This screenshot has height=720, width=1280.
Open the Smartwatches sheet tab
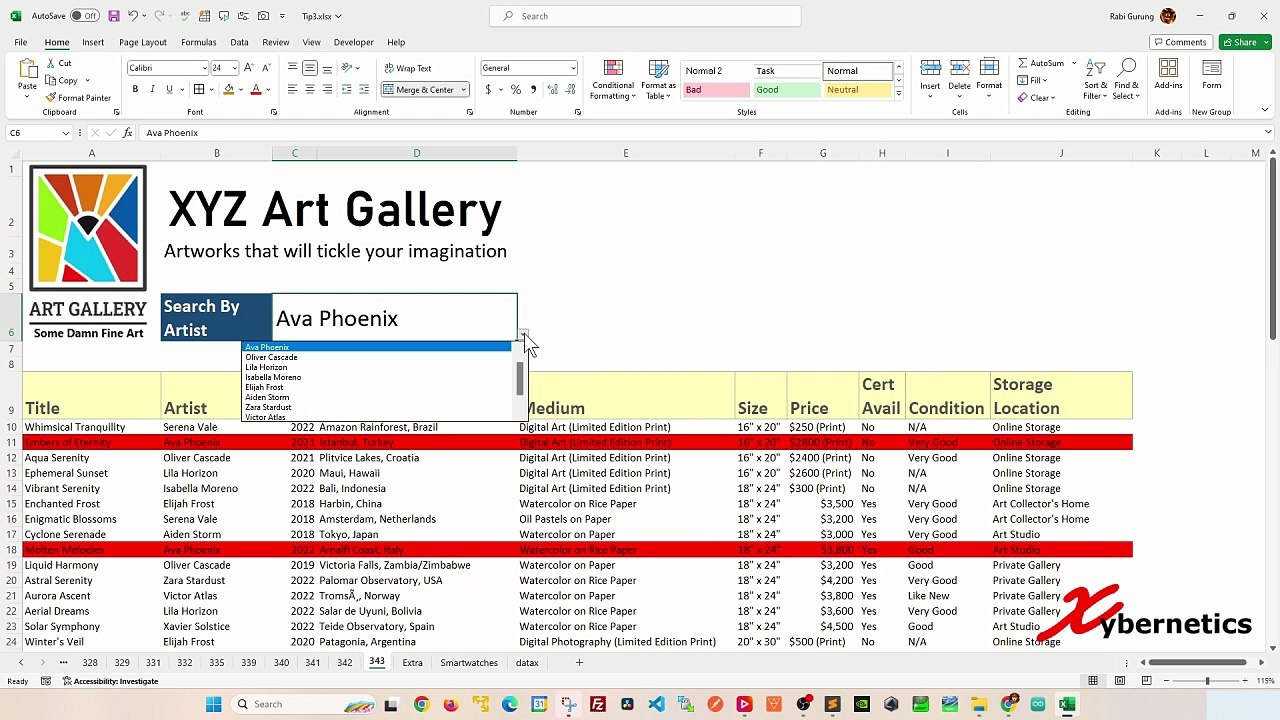(x=469, y=663)
